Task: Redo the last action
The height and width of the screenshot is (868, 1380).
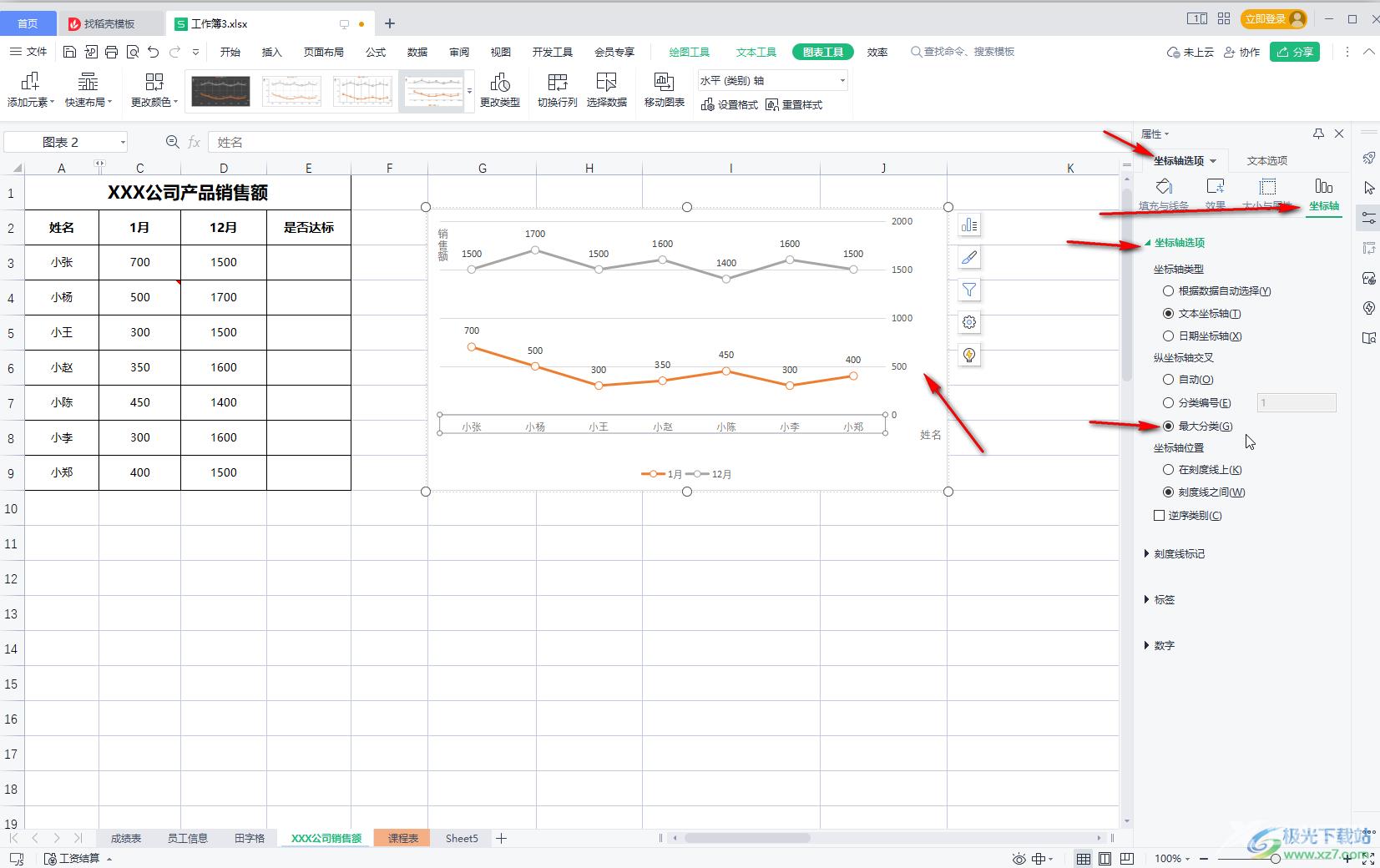Action: [x=174, y=52]
